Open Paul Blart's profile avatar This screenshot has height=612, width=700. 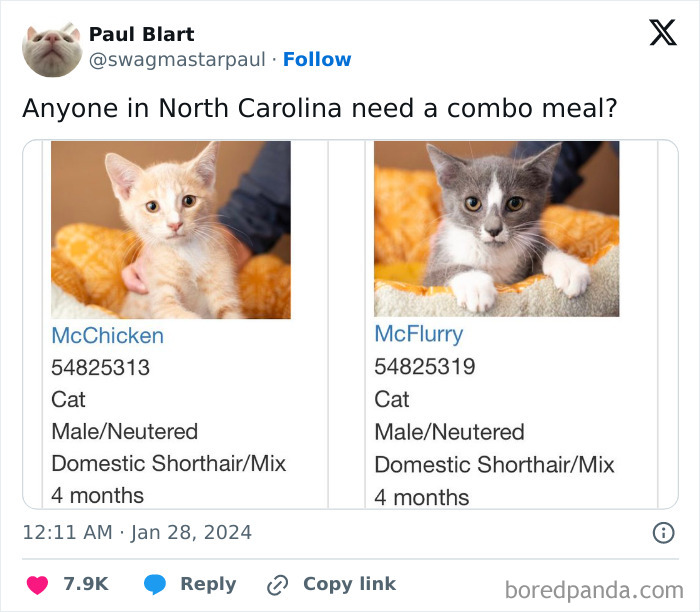pyautogui.click(x=51, y=47)
